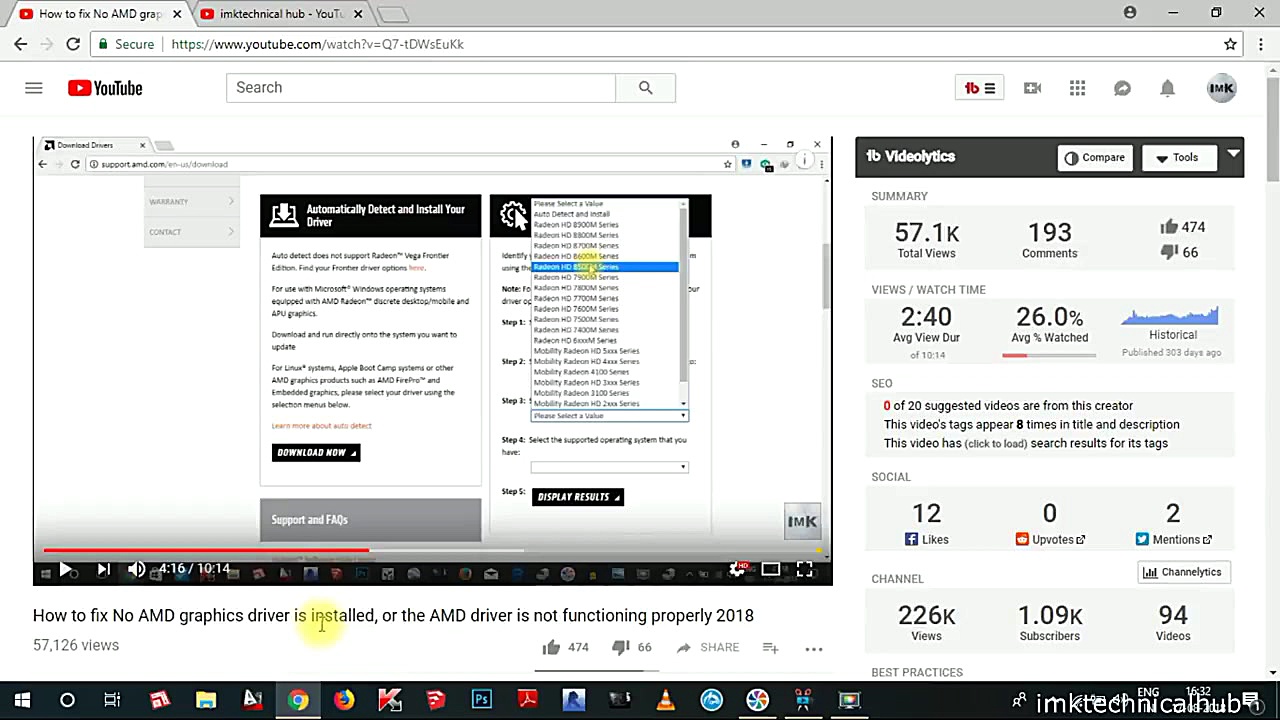Image resolution: width=1280 pixels, height=720 pixels.
Task: Skip to next video
Action: [102, 569]
